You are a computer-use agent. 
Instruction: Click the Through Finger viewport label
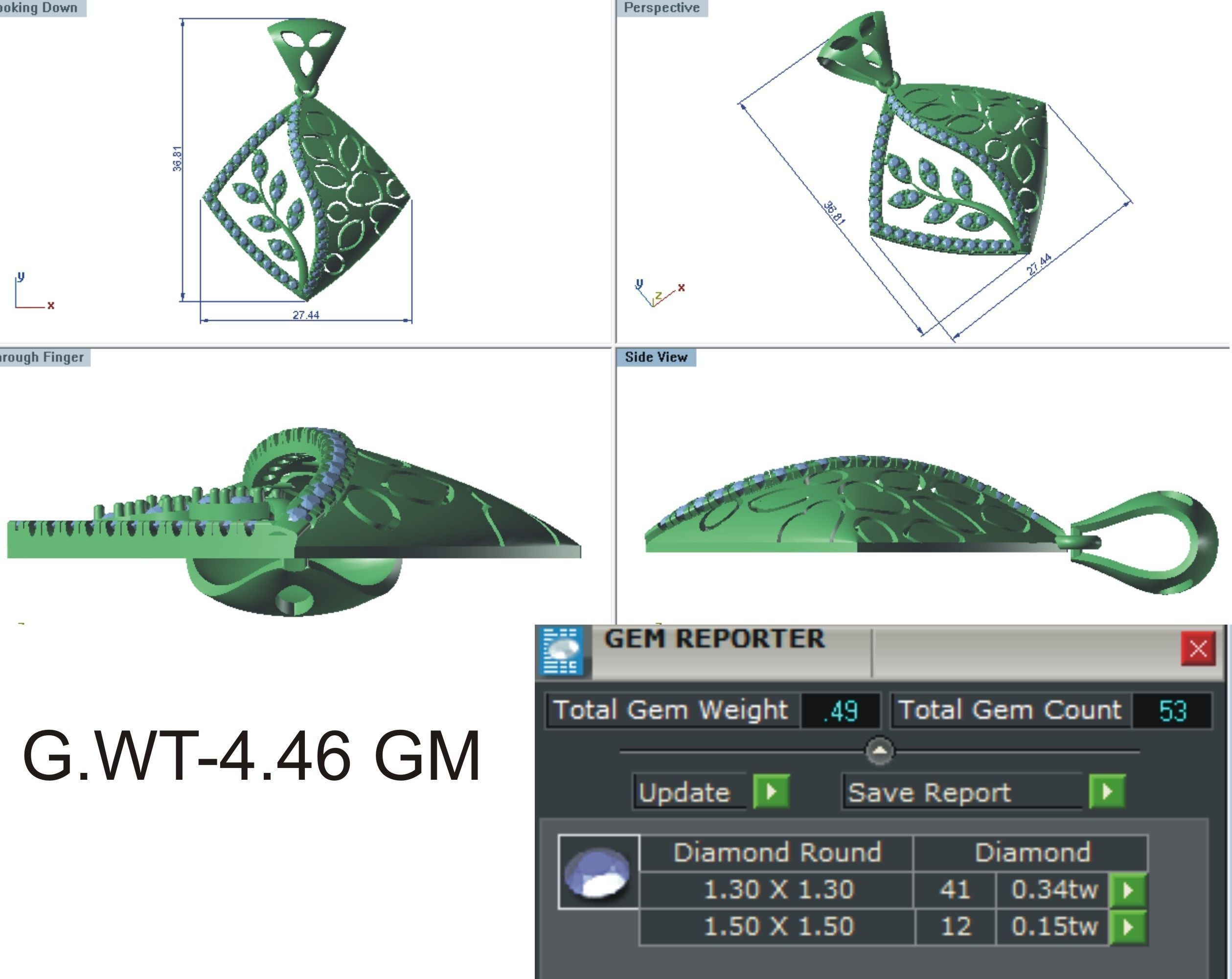(44, 357)
